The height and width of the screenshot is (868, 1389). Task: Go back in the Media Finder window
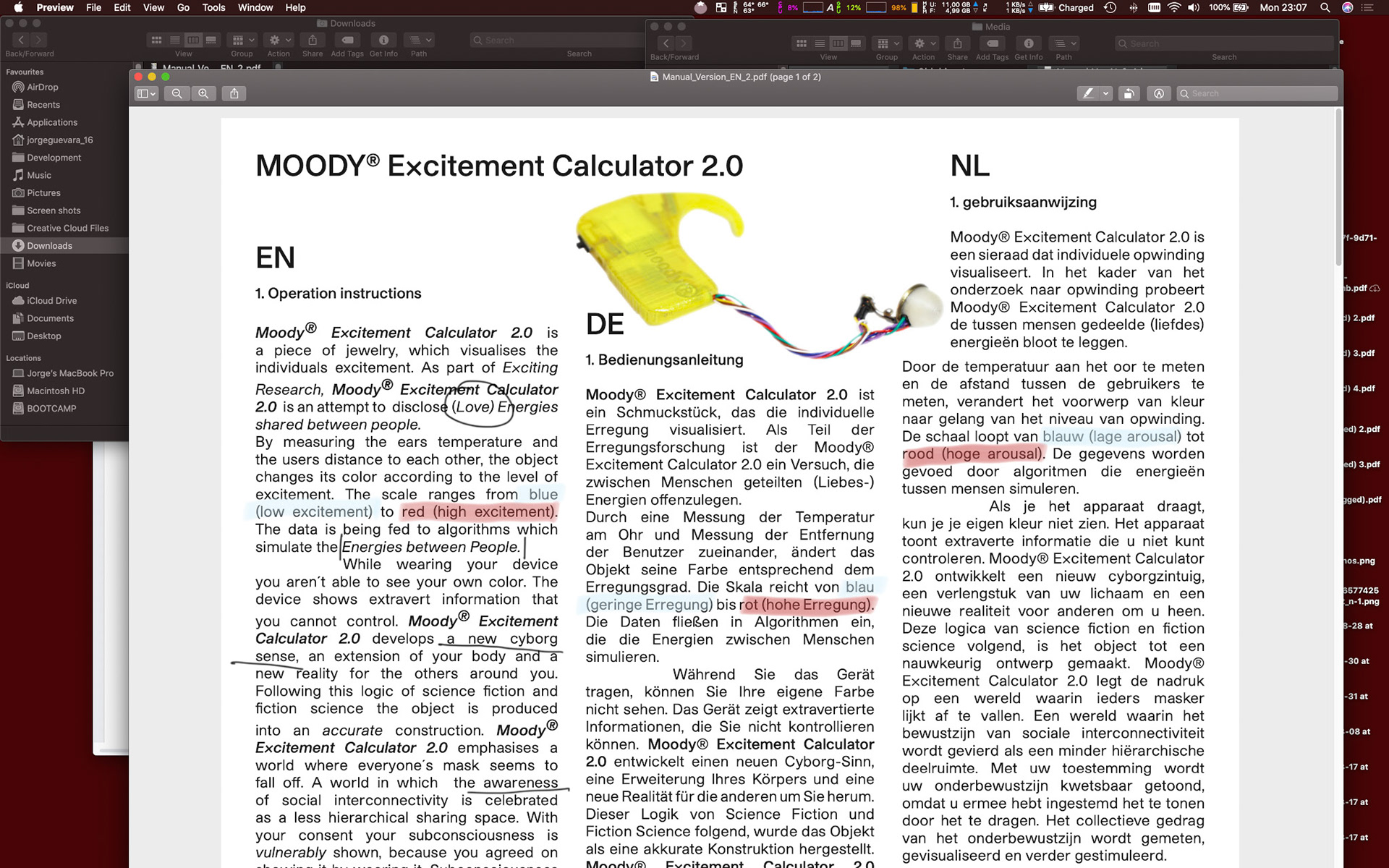pos(666,43)
